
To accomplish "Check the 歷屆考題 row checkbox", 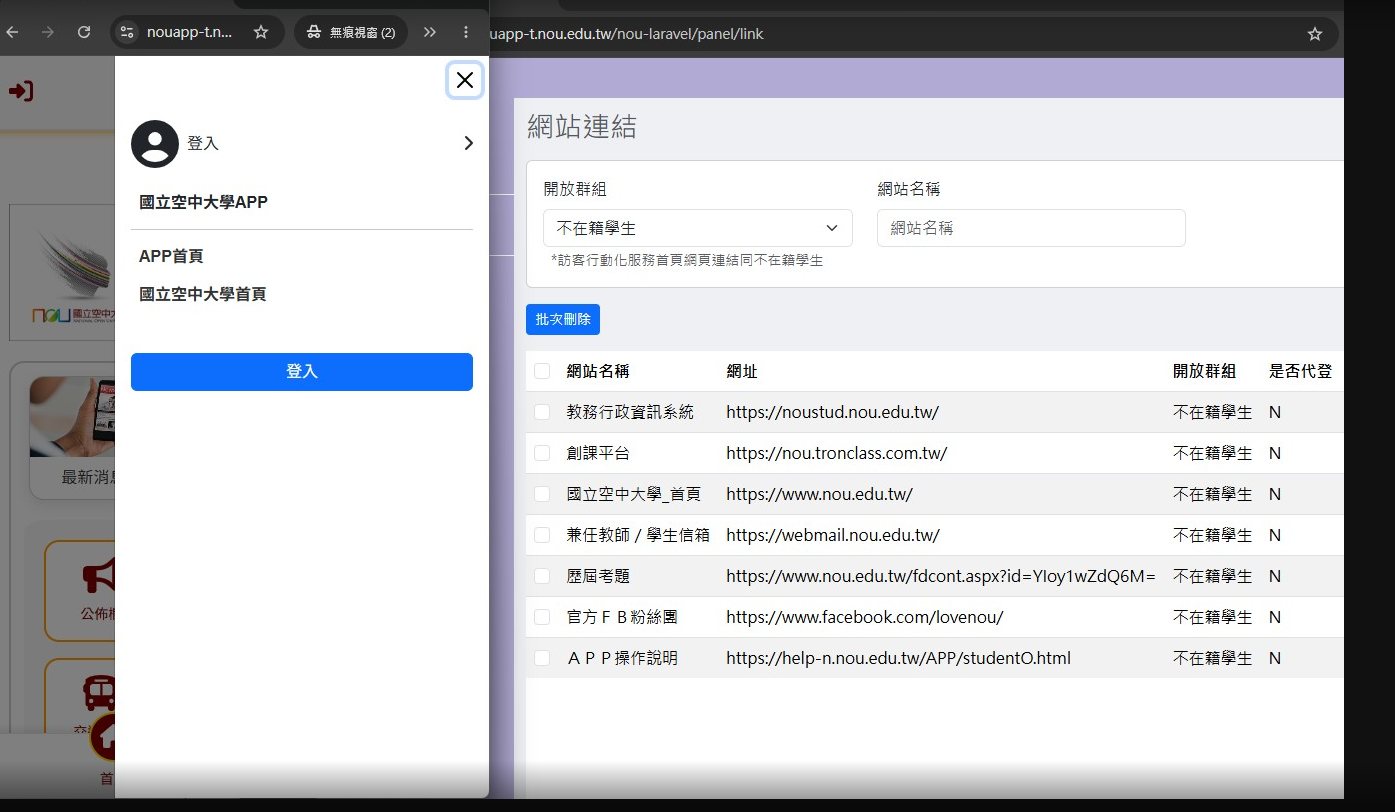I will tap(542, 576).
